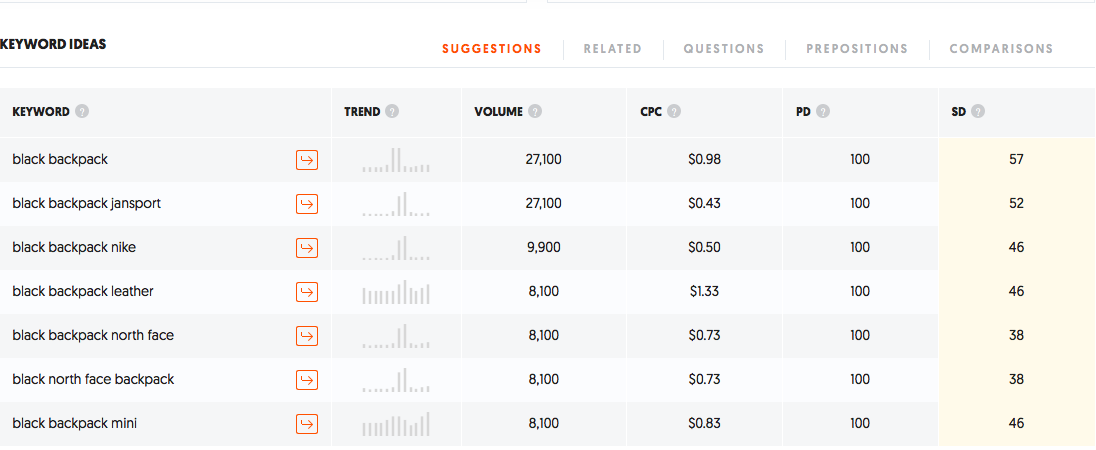Image resolution: width=1096 pixels, height=450 pixels.
Task: Open arrow icon for black backpack north face
Action: pos(307,336)
